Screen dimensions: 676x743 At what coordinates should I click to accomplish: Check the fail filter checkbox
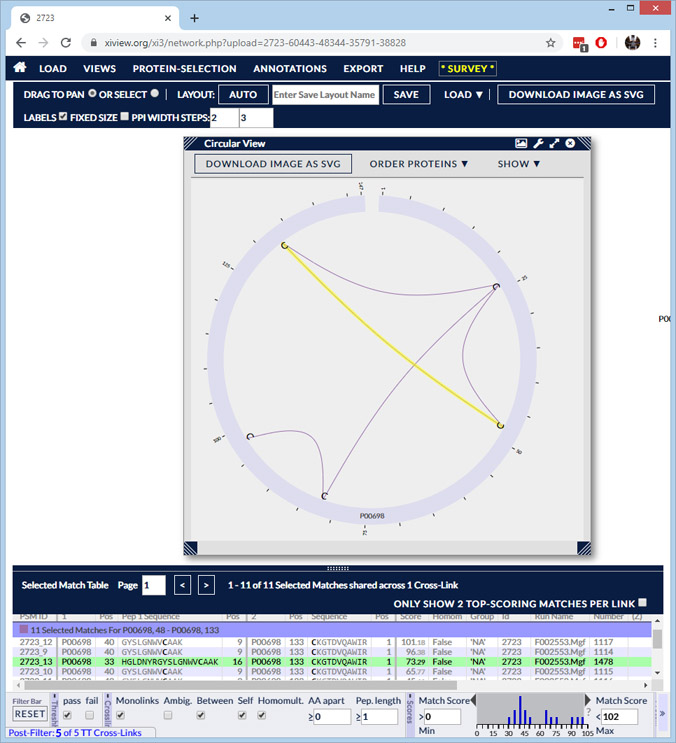pyautogui.click(x=89, y=715)
